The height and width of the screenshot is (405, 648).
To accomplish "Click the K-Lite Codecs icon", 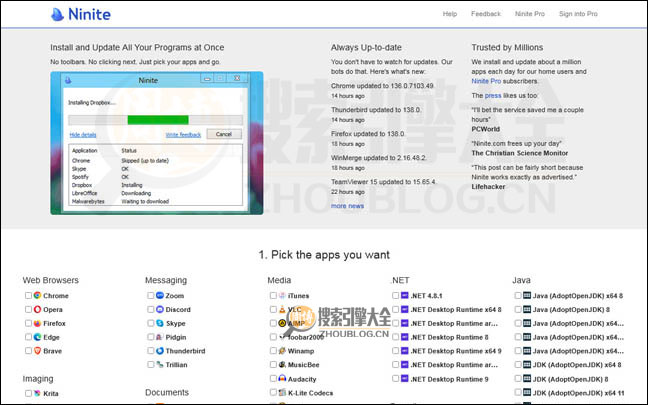I will (x=282, y=393).
